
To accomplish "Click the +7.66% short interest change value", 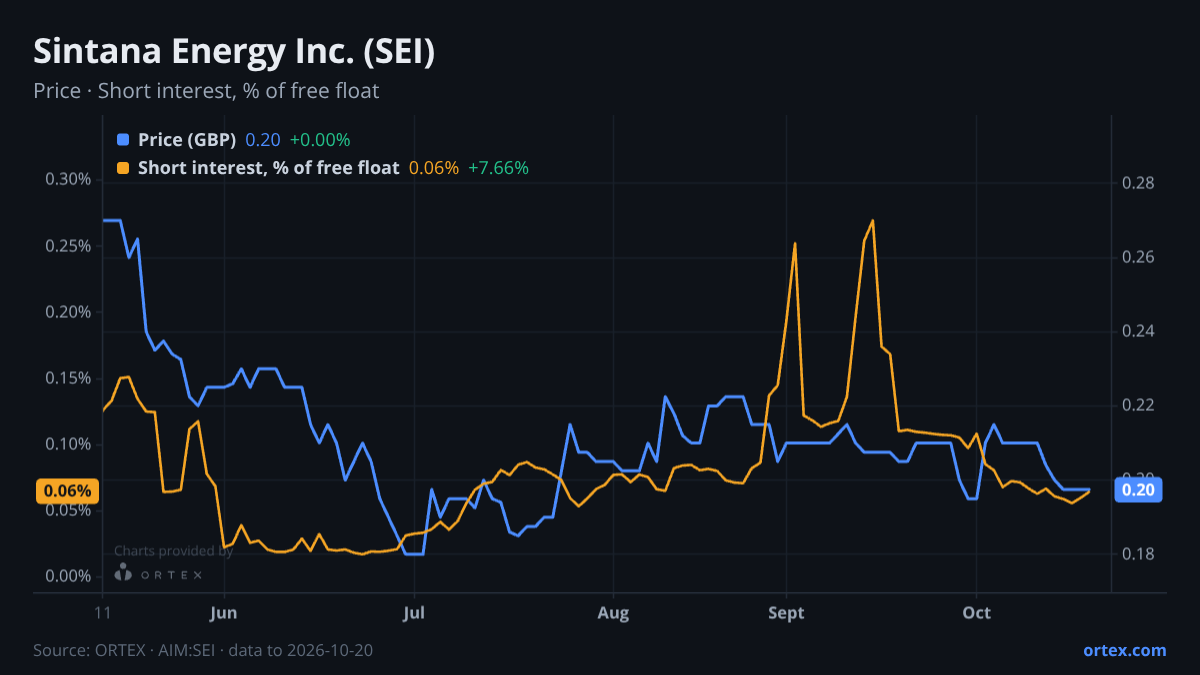I will point(498,168).
